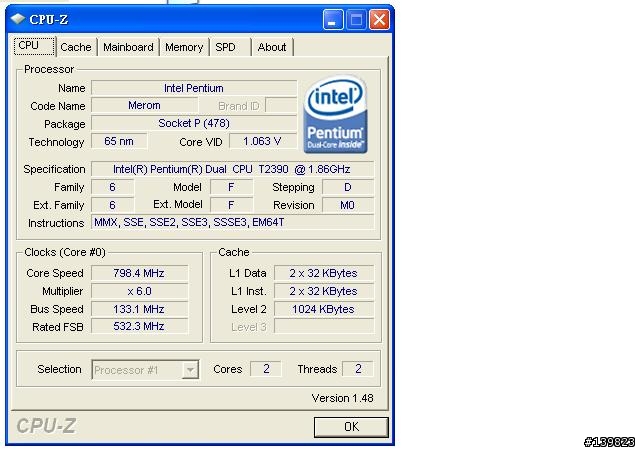Click the Specification field with T2390

click(232, 169)
